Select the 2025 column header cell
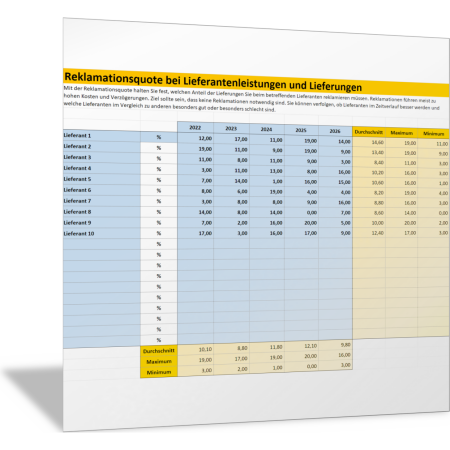 click(301, 130)
